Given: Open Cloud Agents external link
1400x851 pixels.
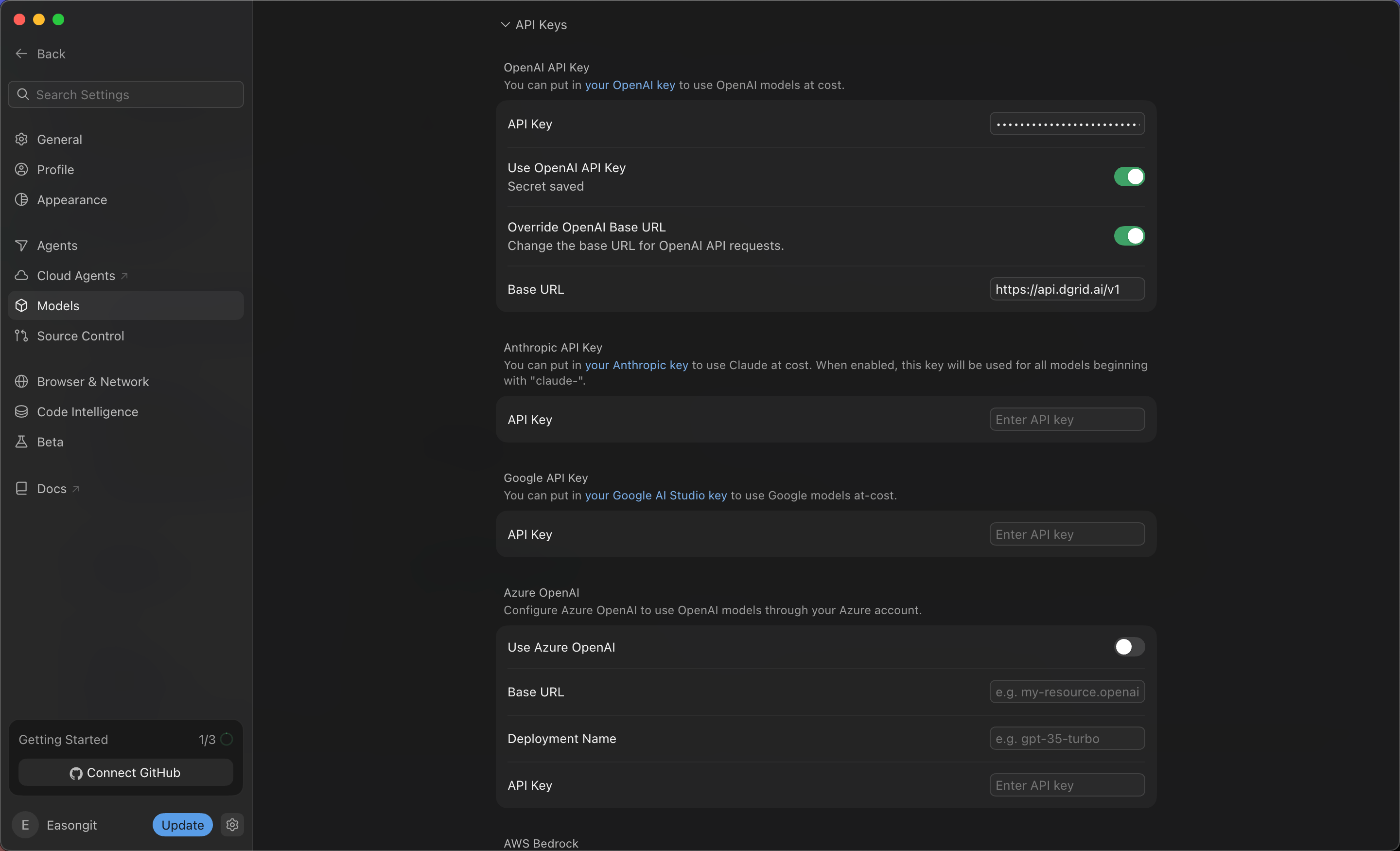Looking at the screenshot, I should (125, 276).
